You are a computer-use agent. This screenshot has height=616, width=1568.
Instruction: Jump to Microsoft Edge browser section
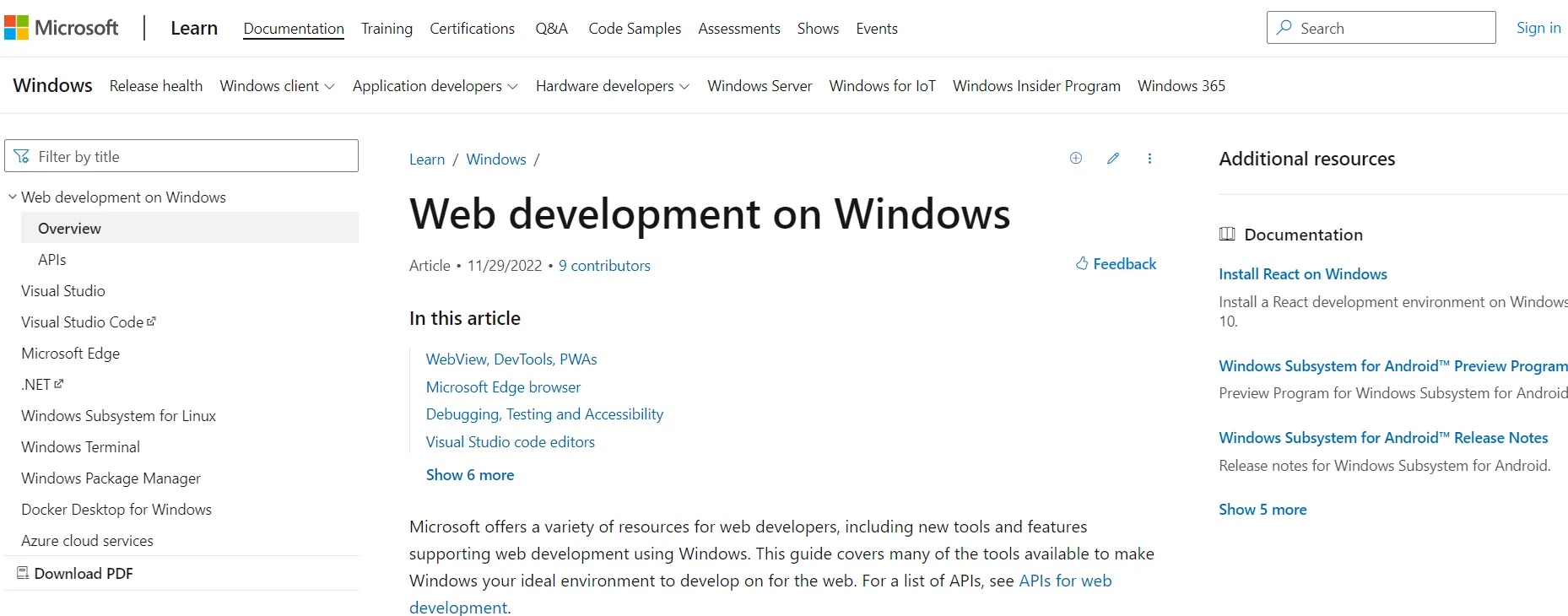(x=503, y=386)
